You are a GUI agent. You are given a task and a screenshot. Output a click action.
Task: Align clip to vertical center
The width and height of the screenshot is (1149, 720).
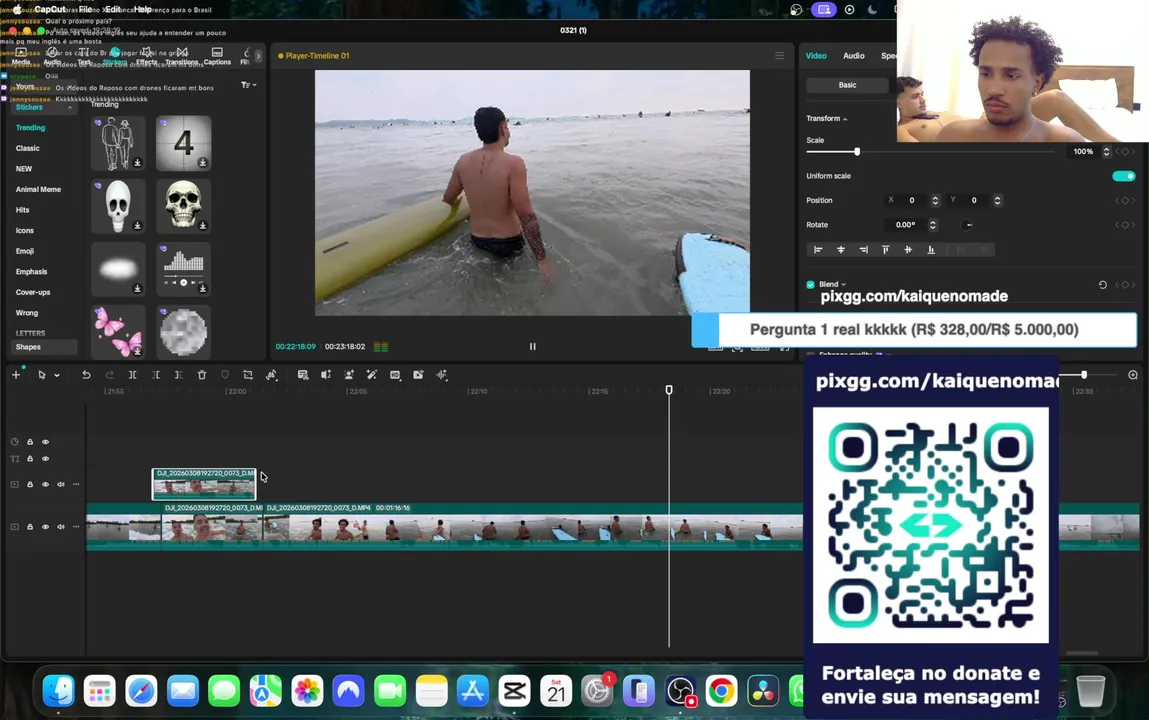908,250
